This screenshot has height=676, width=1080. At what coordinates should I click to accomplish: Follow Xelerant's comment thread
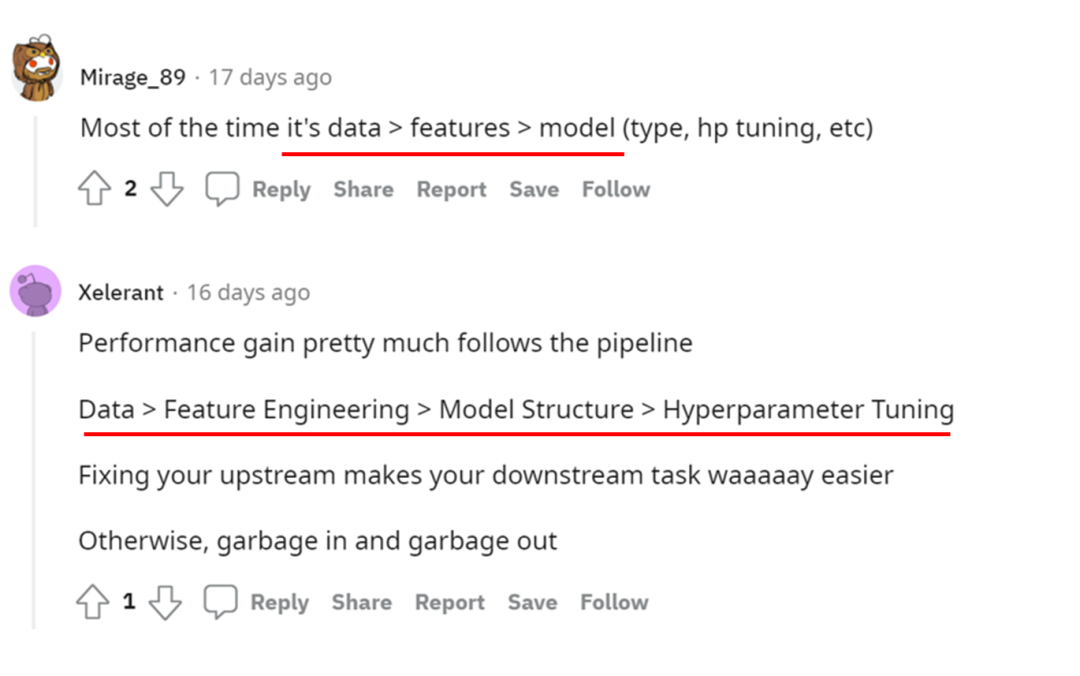click(614, 602)
